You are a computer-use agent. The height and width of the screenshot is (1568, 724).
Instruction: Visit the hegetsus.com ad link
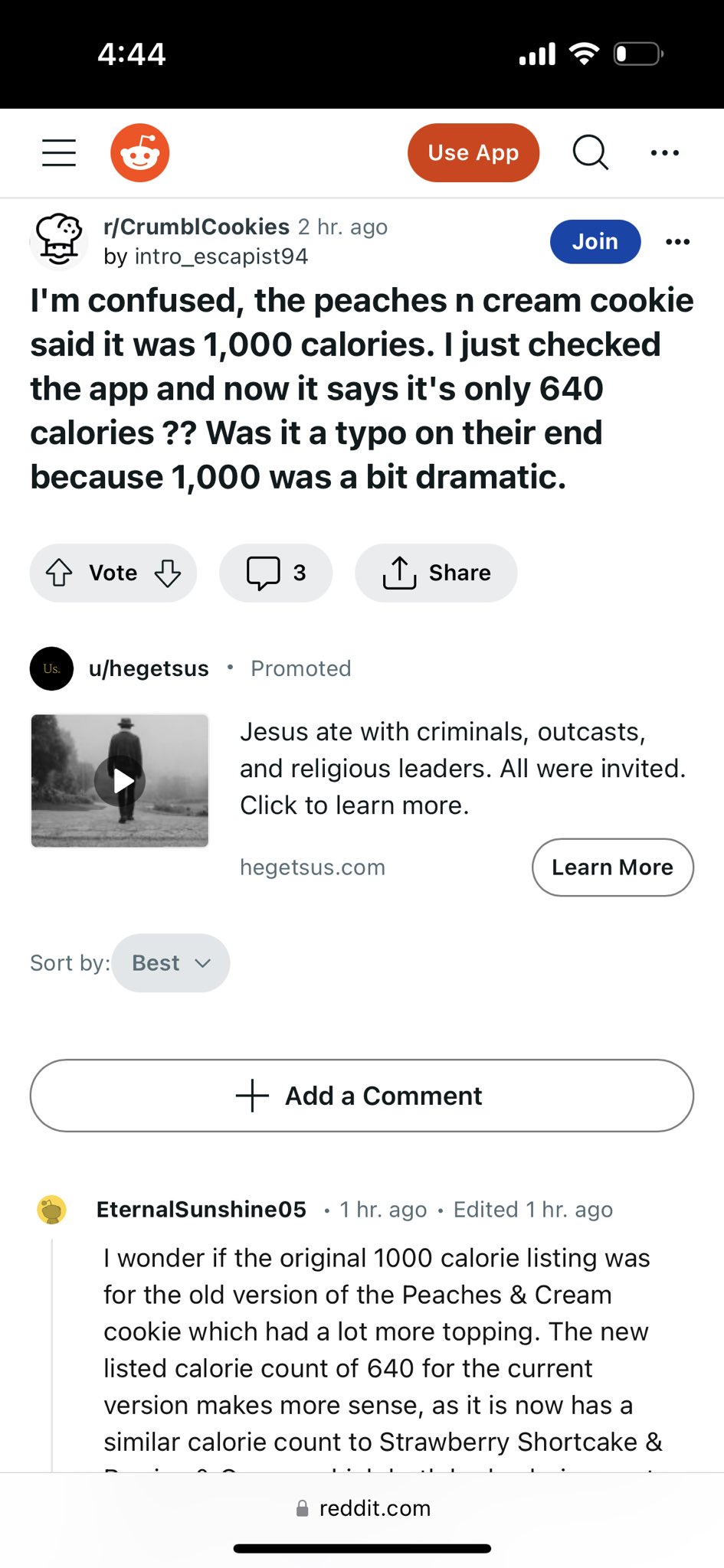pyautogui.click(x=313, y=867)
